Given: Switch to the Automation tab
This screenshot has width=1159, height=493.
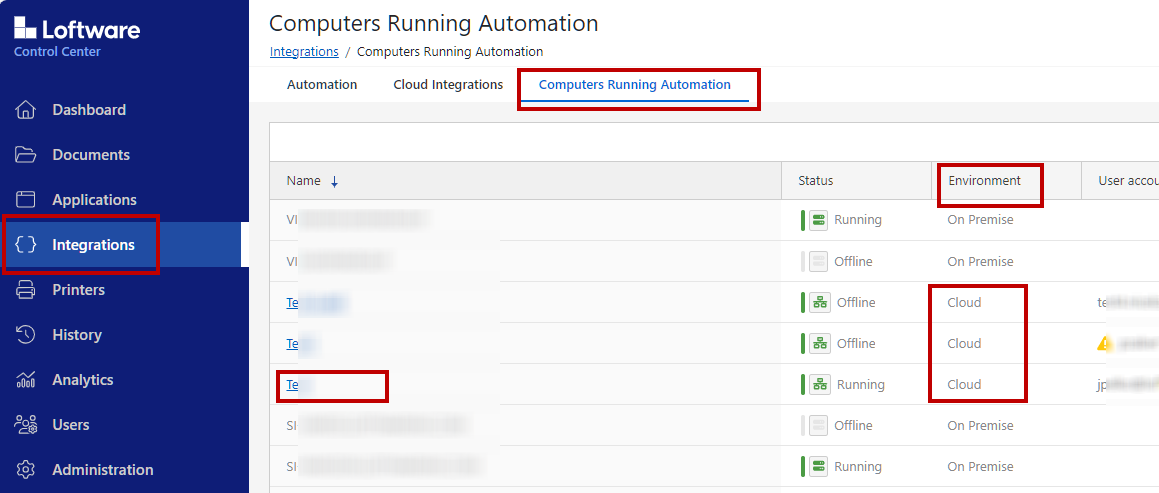Looking at the screenshot, I should 322,85.
